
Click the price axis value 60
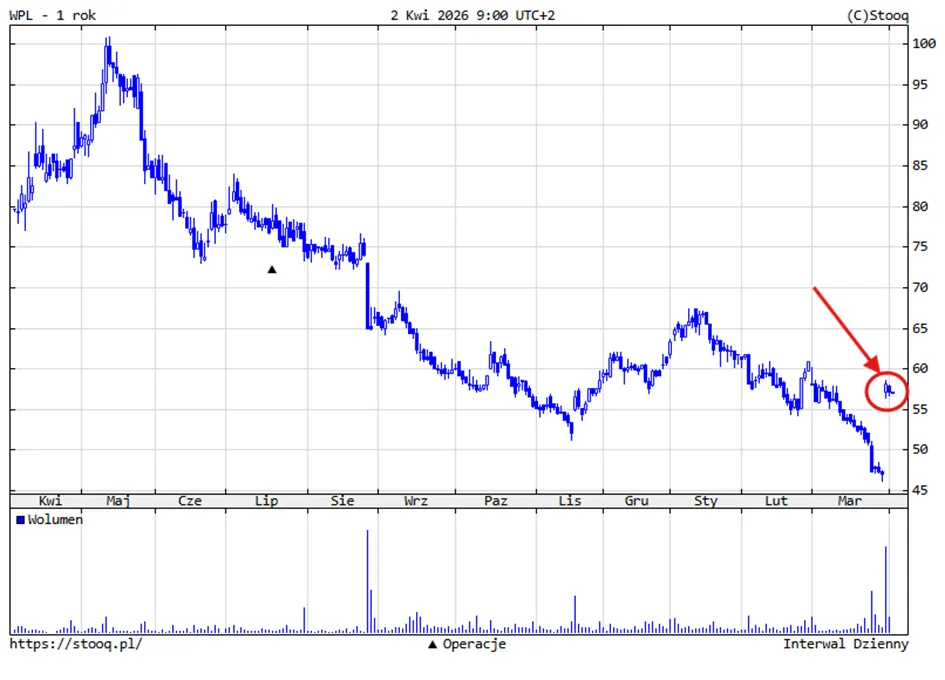[920, 368]
